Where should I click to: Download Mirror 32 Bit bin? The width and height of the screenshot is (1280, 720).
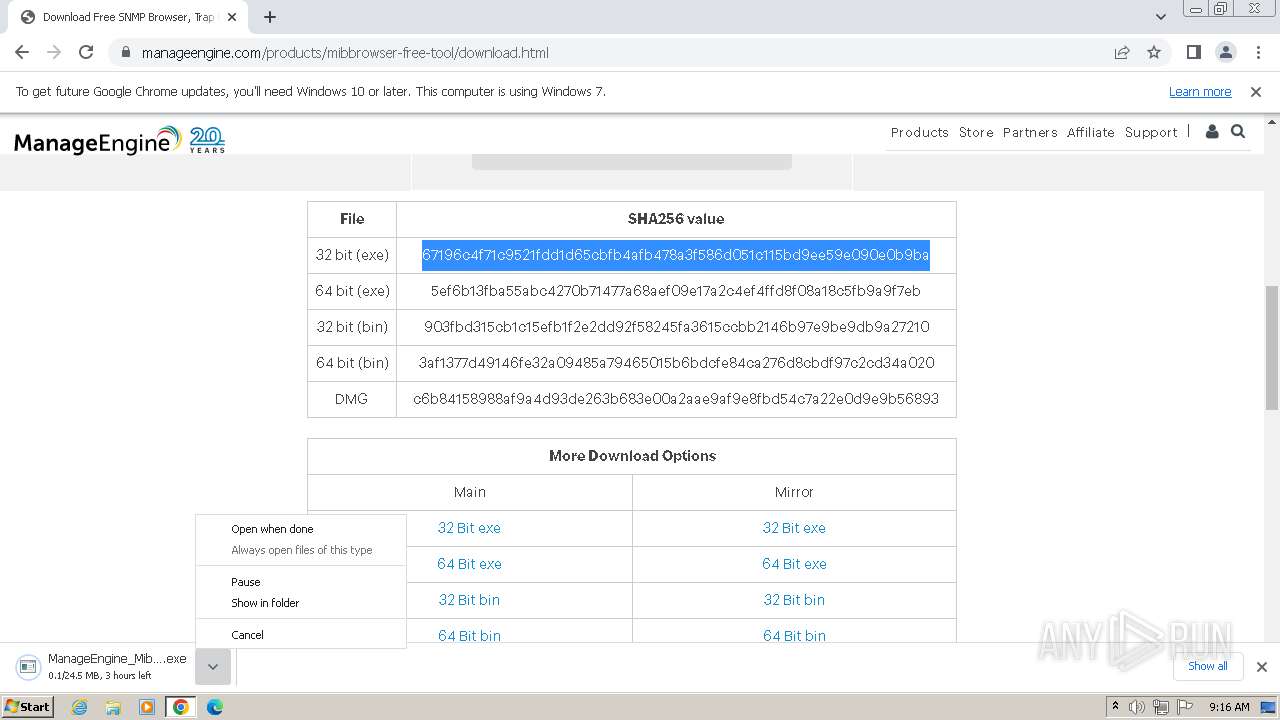pyautogui.click(x=794, y=600)
